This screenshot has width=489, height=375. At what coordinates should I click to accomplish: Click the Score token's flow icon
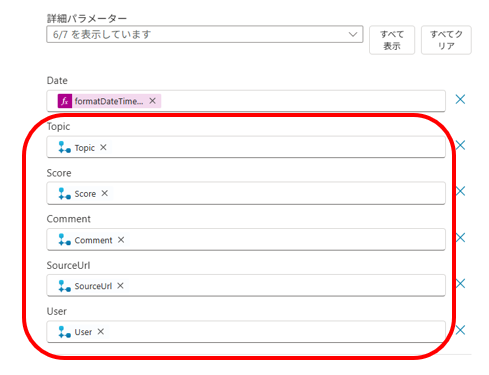tap(64, 193)
